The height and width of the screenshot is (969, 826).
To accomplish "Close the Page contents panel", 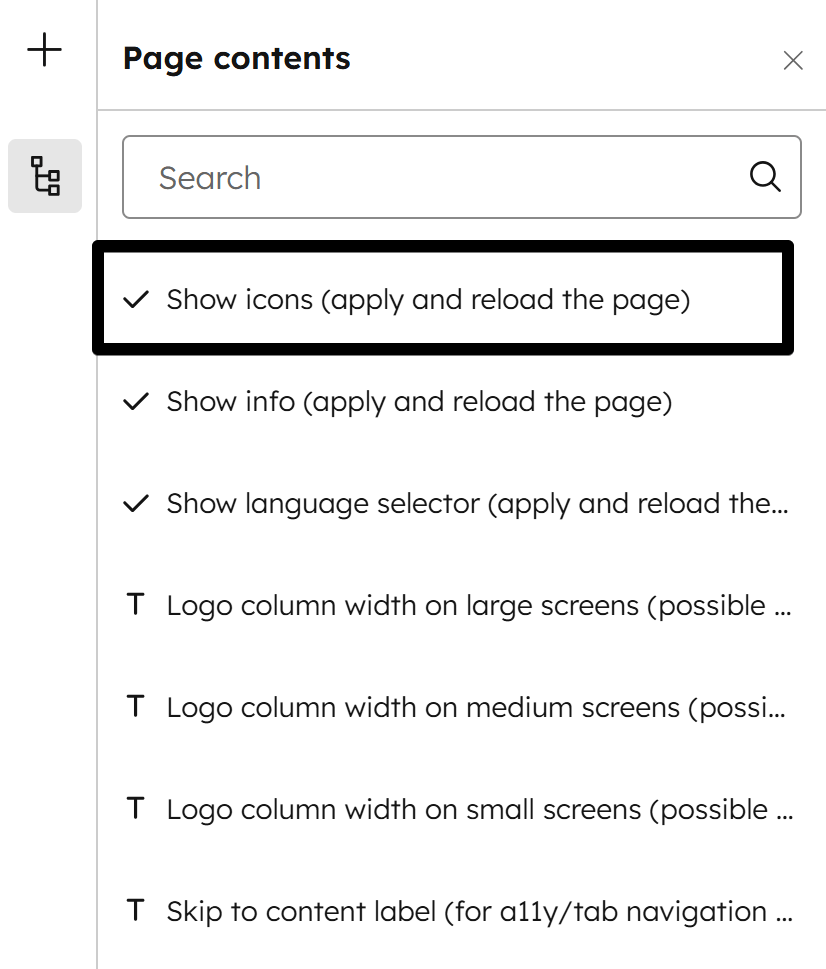I will pos(793,60).
